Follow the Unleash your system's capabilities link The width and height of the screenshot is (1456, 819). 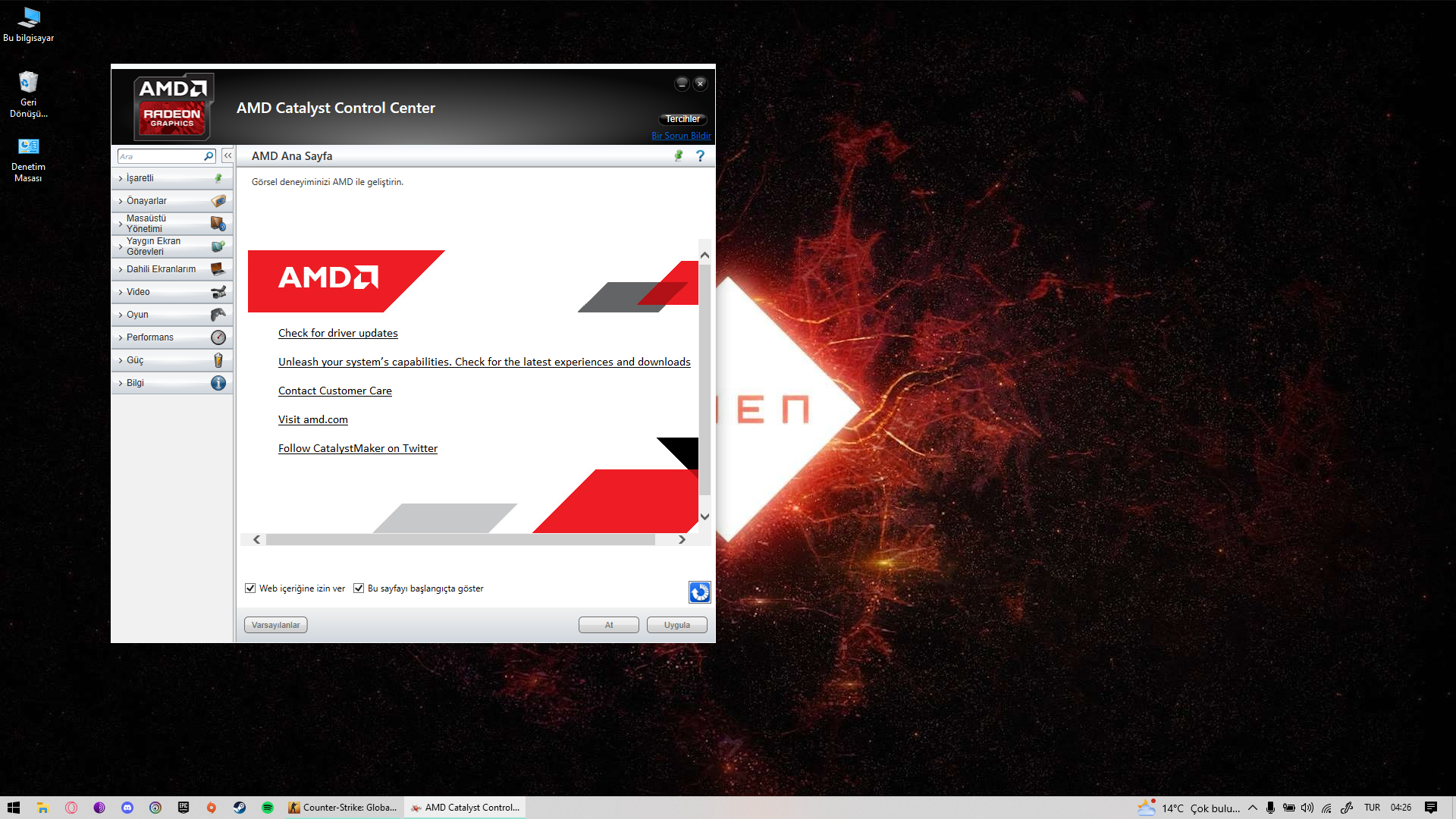click(x=485, y=362)
